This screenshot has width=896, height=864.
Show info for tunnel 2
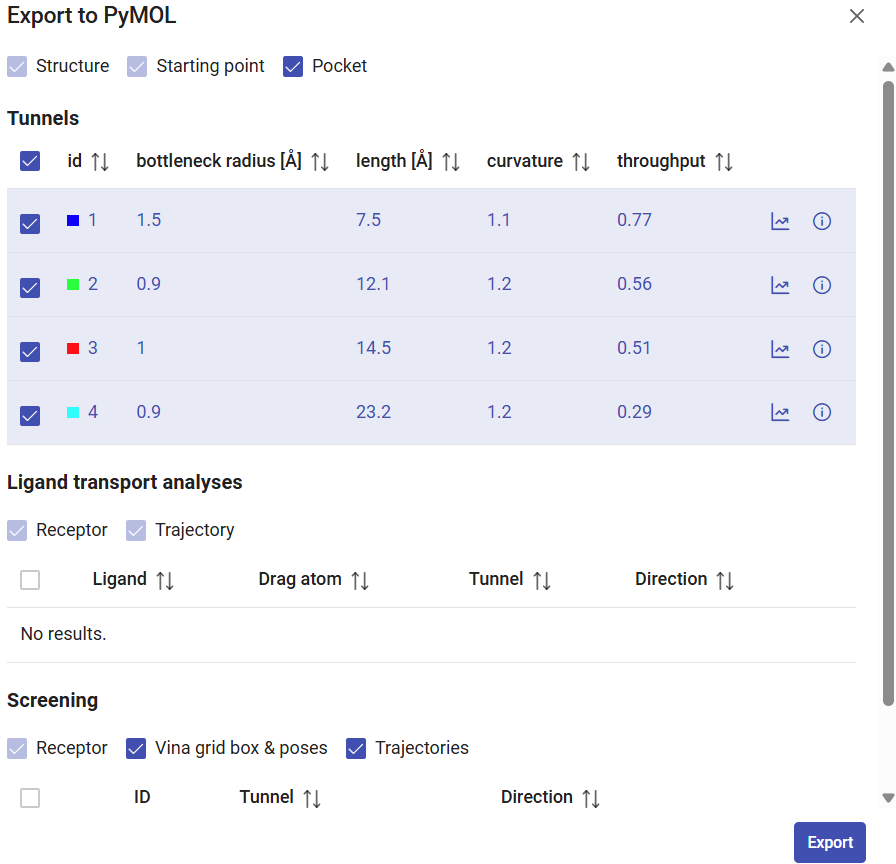822,286
